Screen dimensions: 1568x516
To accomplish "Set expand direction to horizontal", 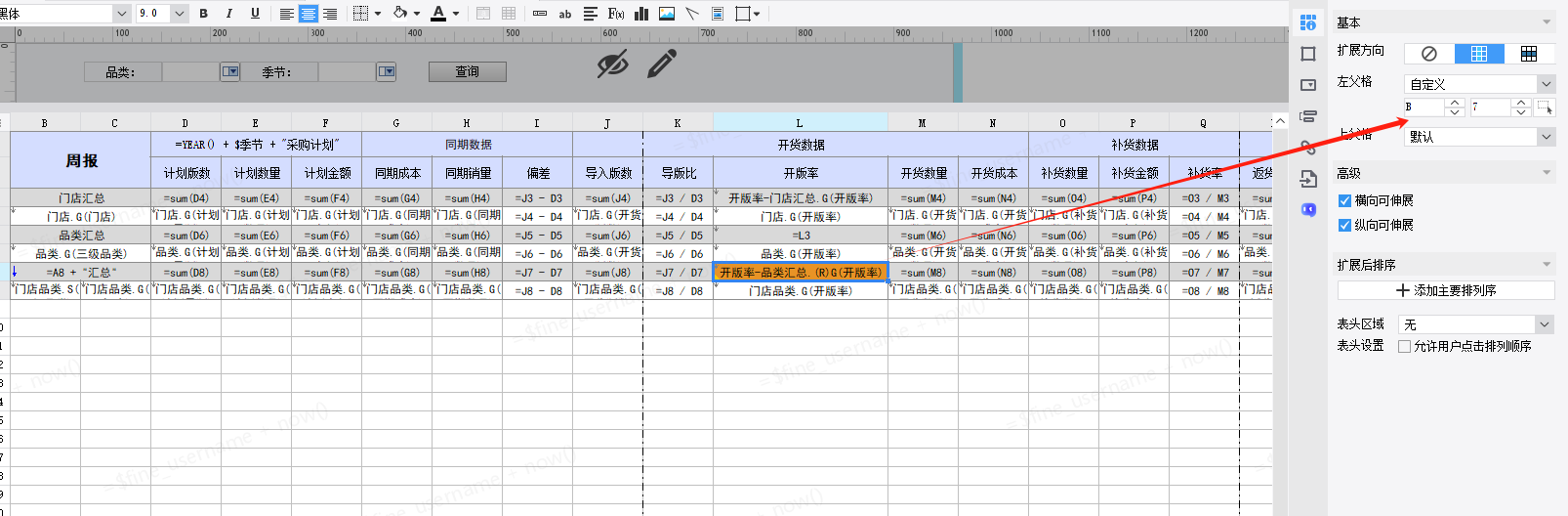I will (x=1529, y=54).
